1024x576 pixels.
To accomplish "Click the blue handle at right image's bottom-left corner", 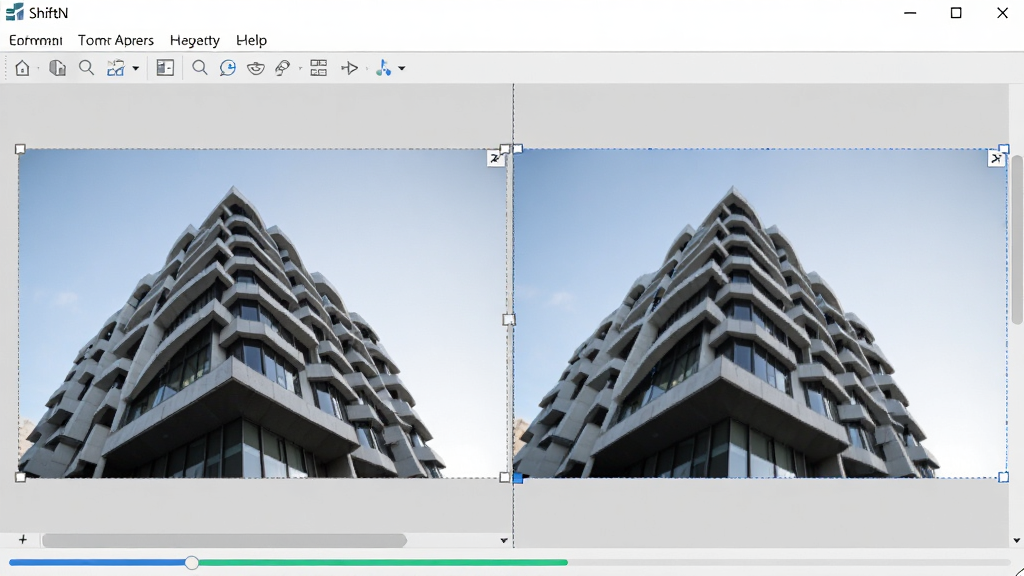I will [518, 478].
